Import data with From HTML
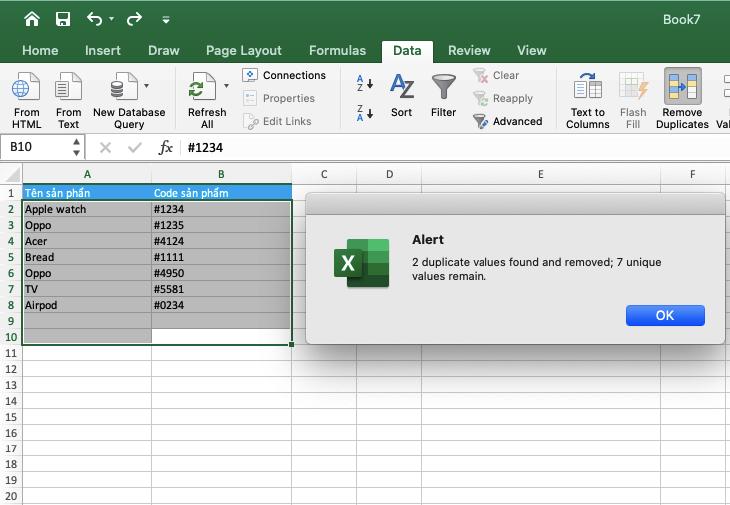Viewport: 730px width, 505px height. [x=26, y=100]
